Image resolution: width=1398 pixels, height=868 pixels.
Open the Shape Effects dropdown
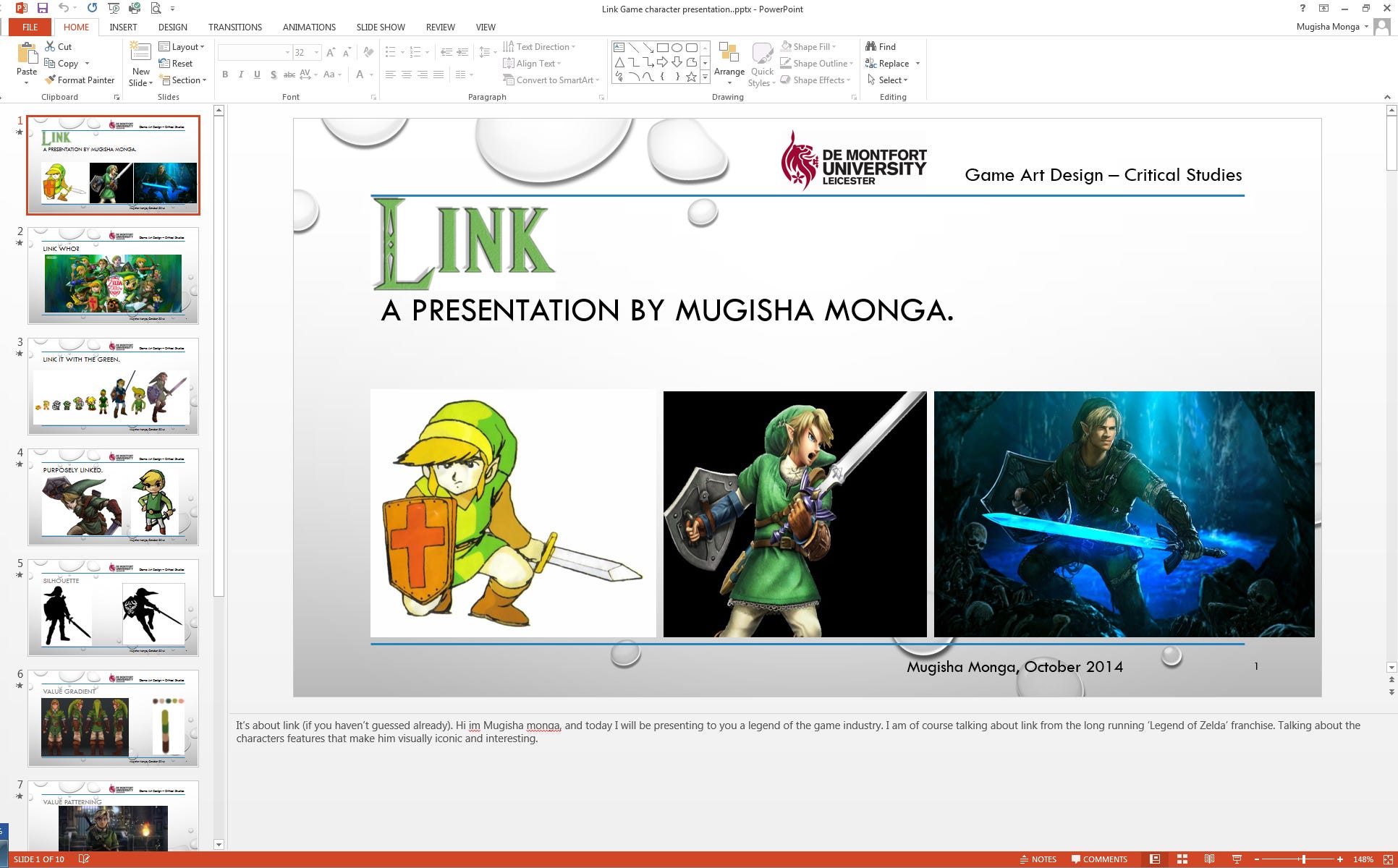pos(815,80)
